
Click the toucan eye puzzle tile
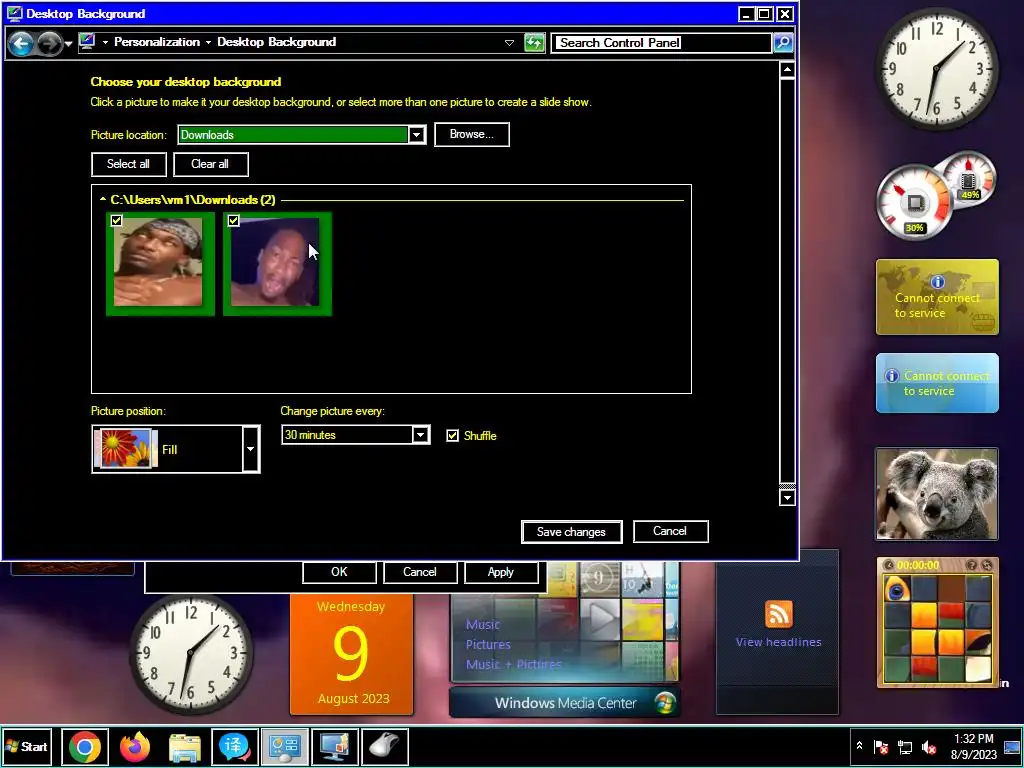tap(897, 590)
